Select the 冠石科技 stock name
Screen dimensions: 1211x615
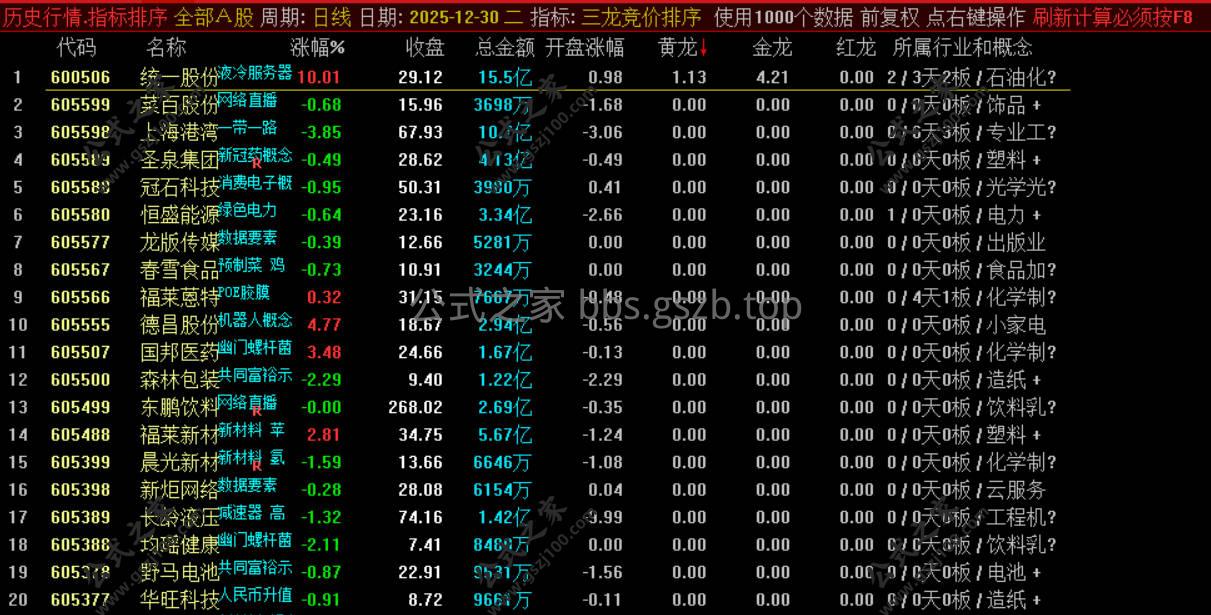coord(180,188)
